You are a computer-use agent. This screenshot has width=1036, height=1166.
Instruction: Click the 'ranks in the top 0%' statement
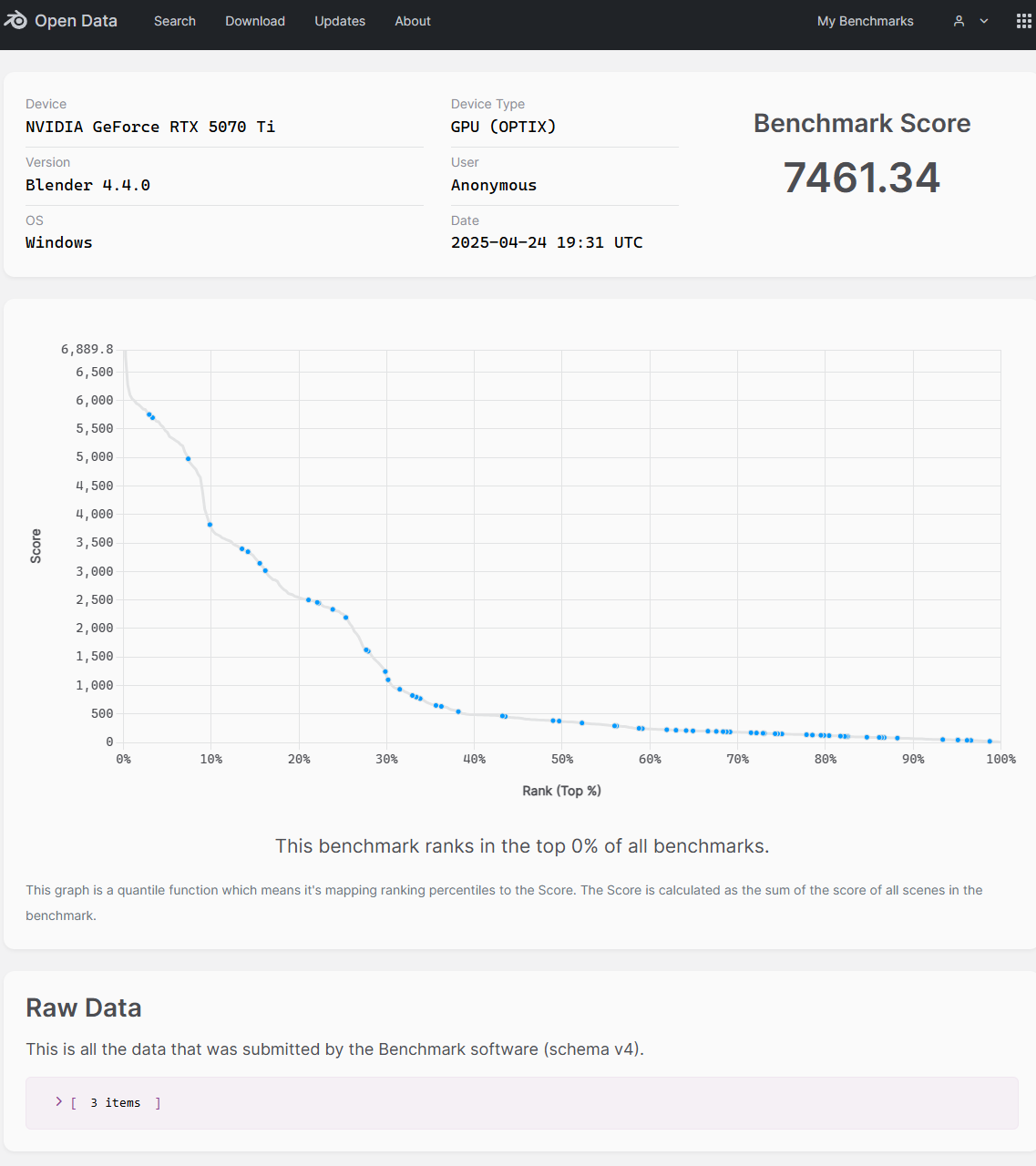point(522,846)
